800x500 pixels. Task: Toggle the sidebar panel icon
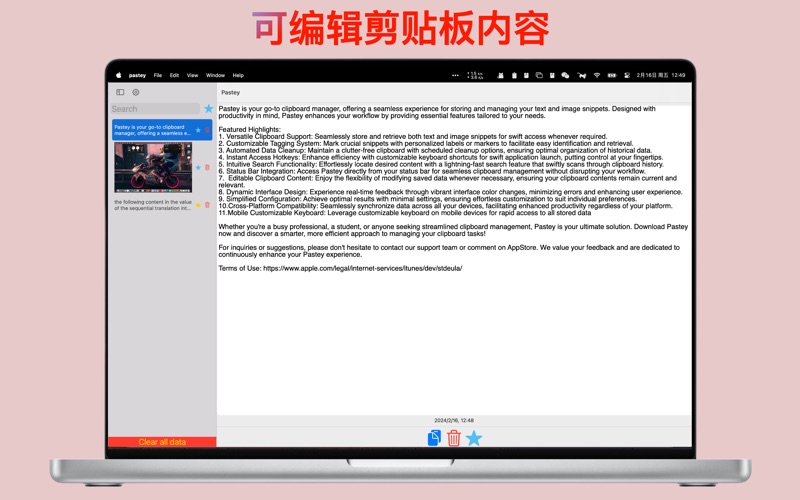(121, 92)
